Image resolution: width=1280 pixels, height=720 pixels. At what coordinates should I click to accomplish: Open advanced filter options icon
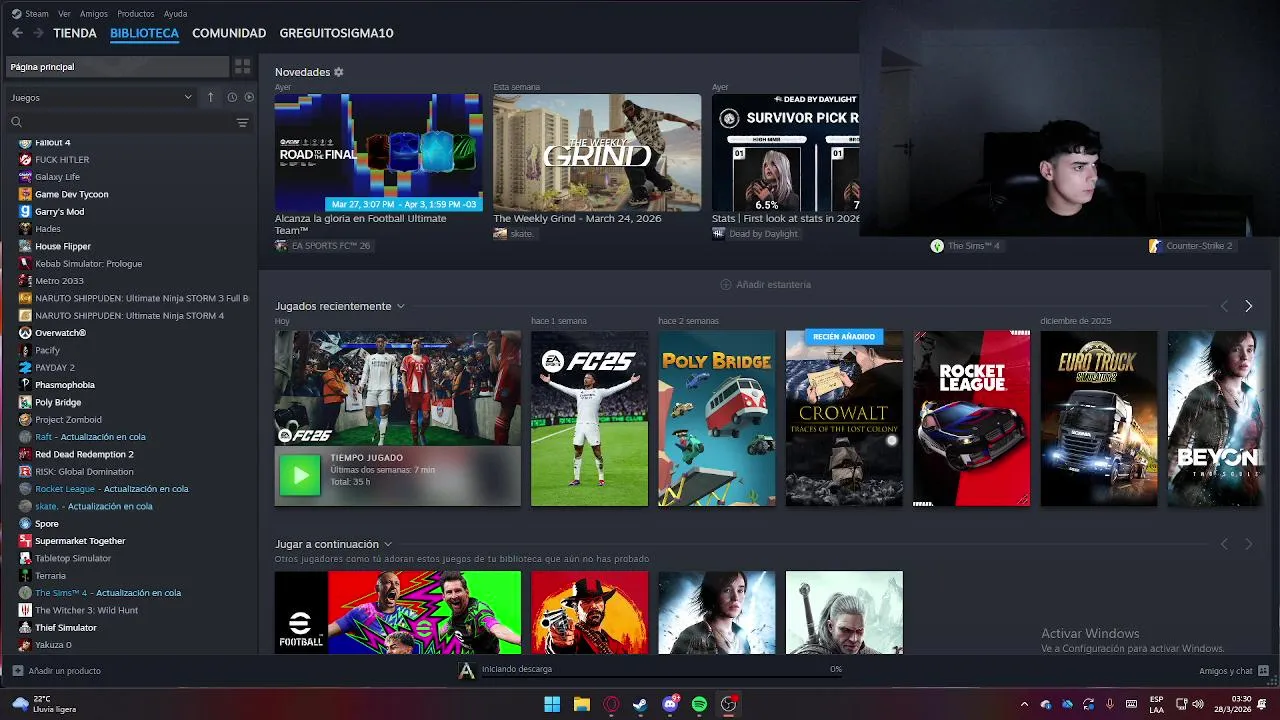point(242,122)
